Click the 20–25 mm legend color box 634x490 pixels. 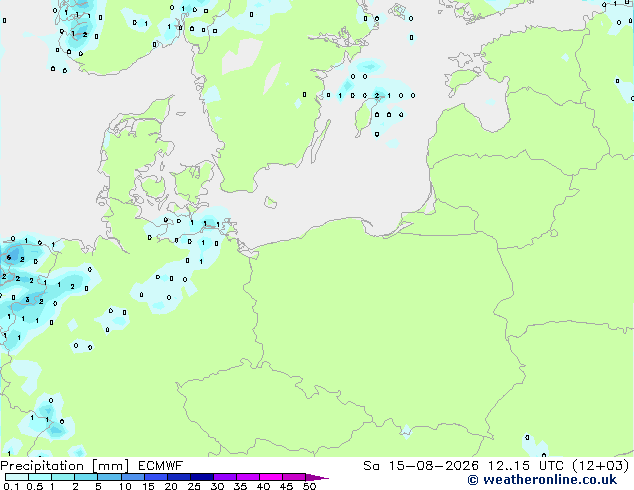(x=178, y=477)
